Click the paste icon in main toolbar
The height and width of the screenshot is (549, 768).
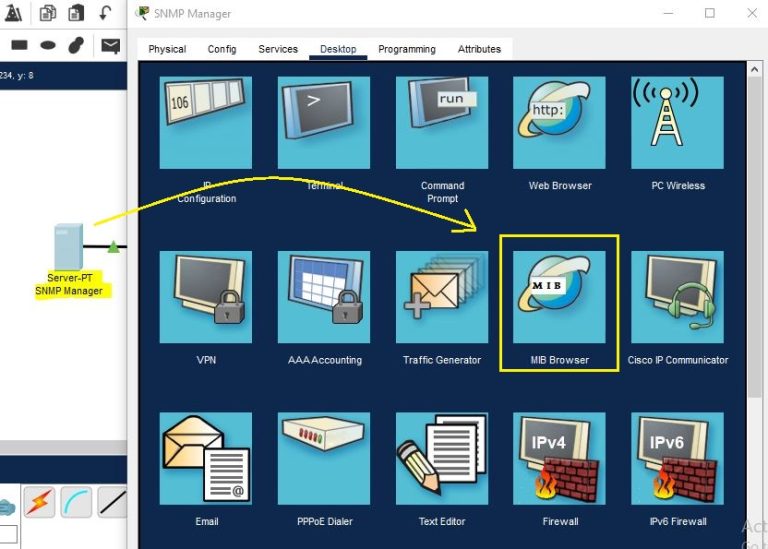75,13
